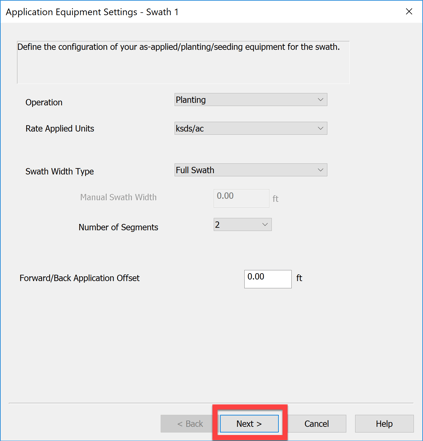Click the Operation label
The height and width of the screenshot is (441, 423).
point(44,102)
